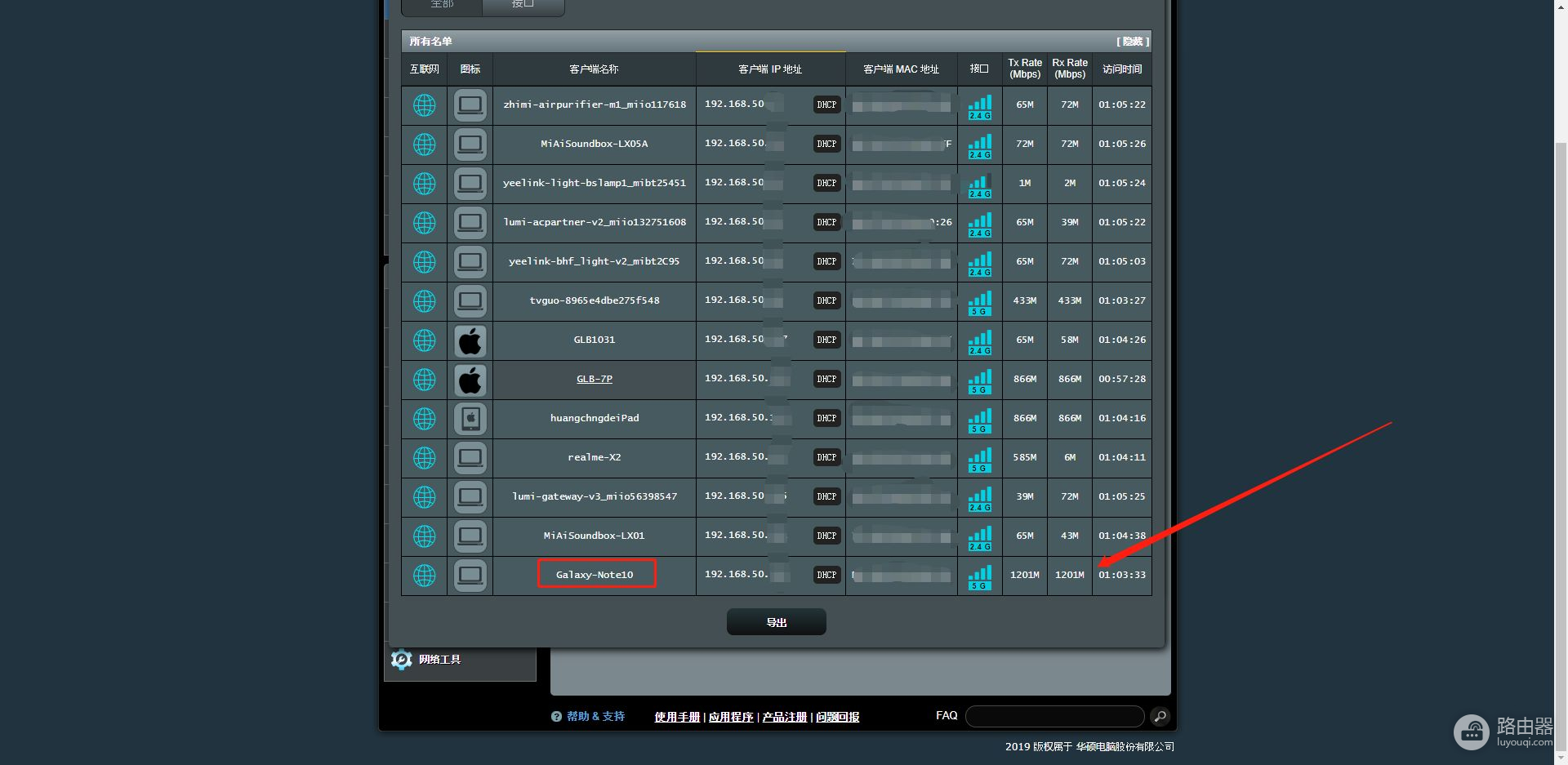Open the 应用程序 link
The height and width of the screenshot is (765, 1568).
(x=731, y=717)
